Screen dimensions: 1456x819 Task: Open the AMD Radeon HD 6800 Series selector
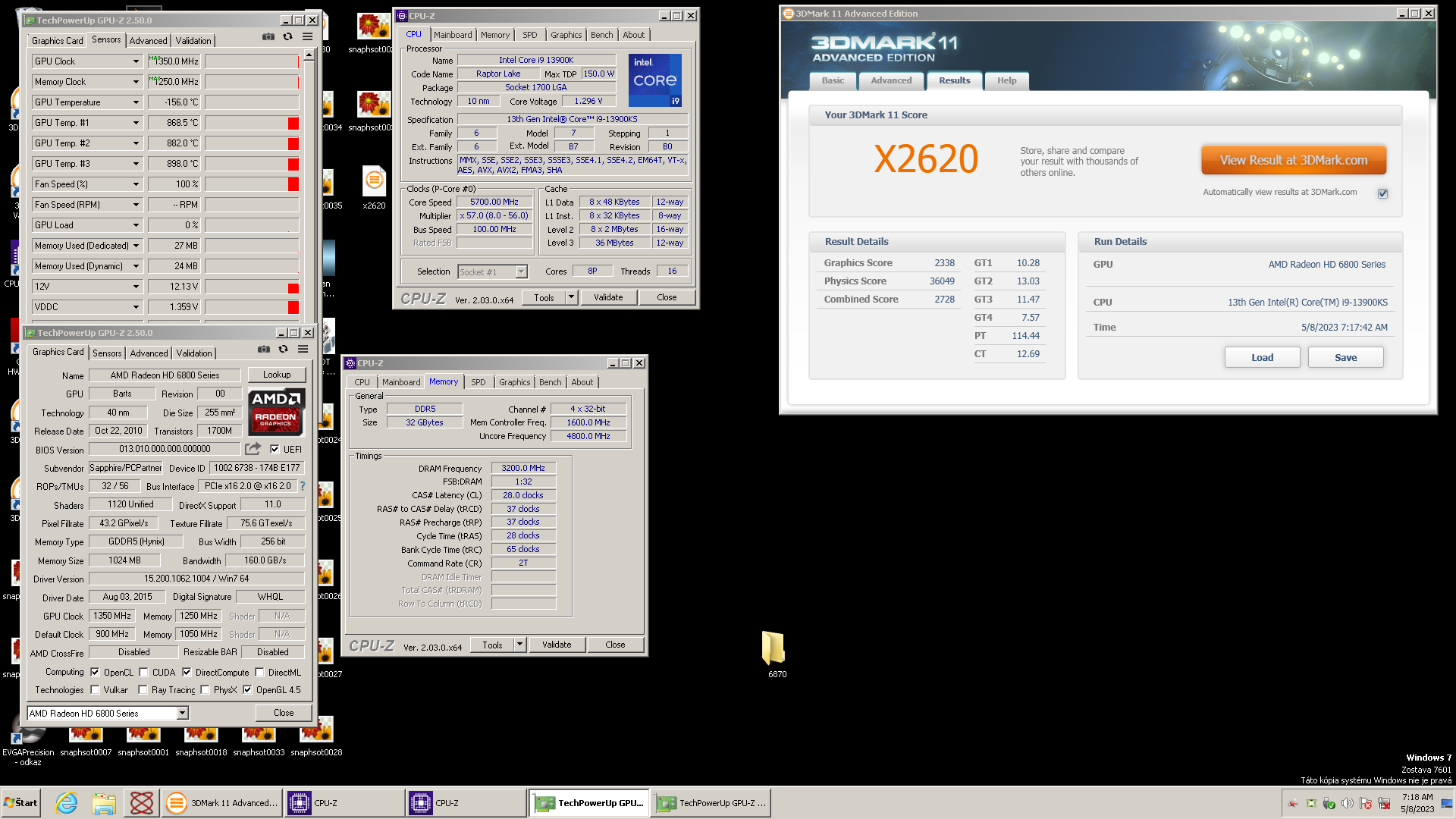pyautogui.click(x=108, y=713)
